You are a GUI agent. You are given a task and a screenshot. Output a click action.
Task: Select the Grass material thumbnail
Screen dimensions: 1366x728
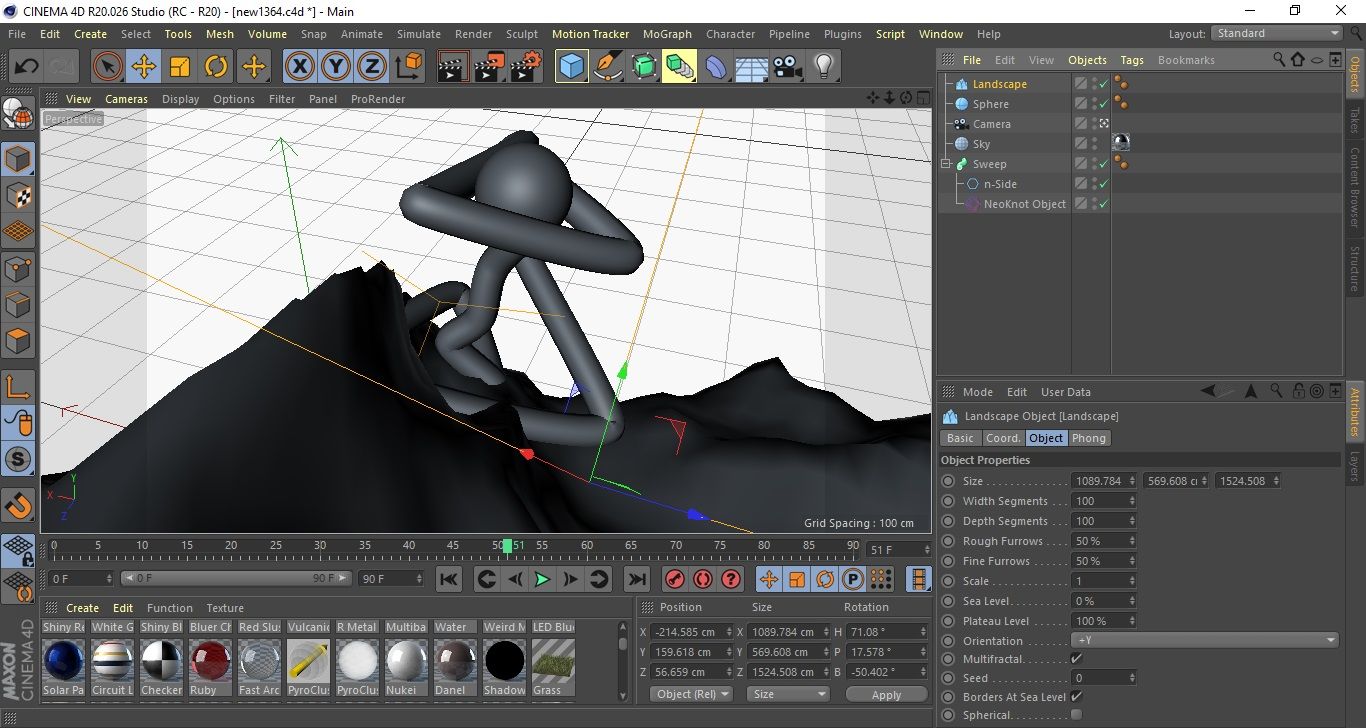(553, 660)
